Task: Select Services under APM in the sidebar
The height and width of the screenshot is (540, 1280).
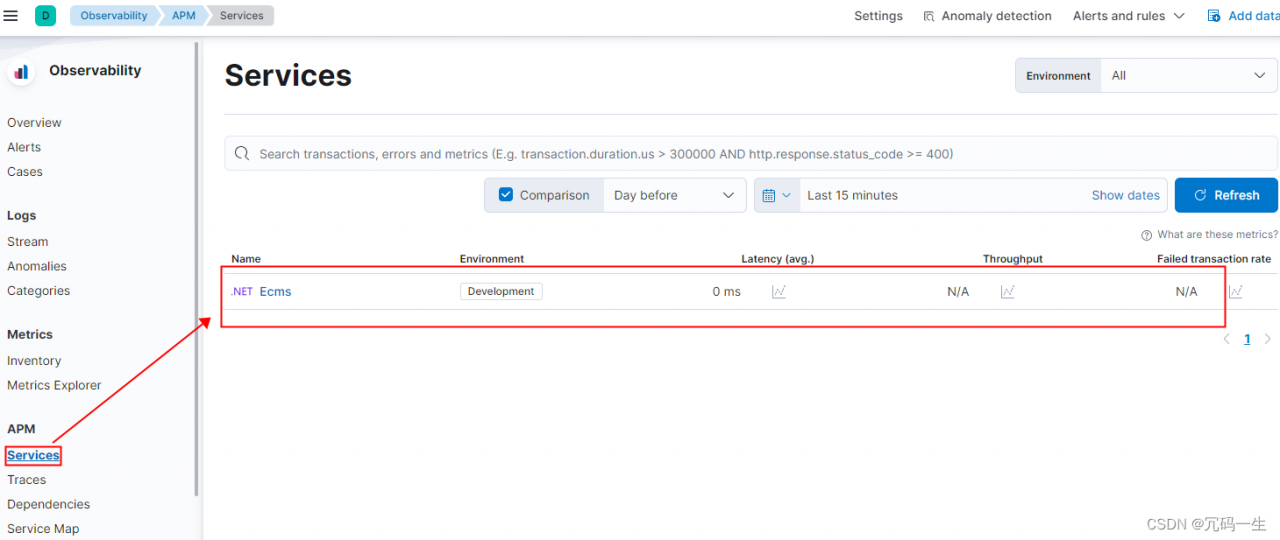Action: click(33, 455)
